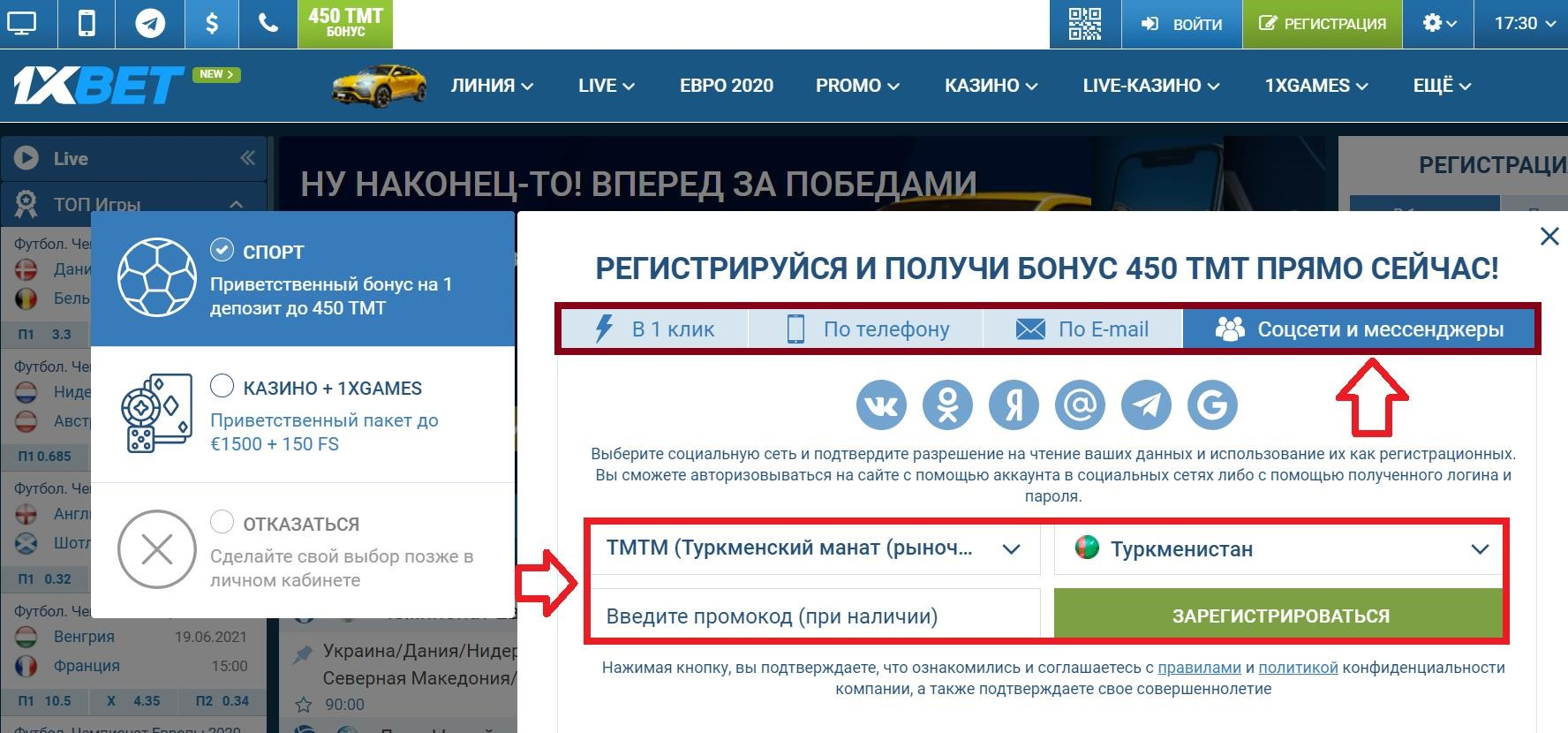This screenshot has width=1568, height=733.
Task: Click the NEW badge next to logo
Action: (x=216, y=74)
